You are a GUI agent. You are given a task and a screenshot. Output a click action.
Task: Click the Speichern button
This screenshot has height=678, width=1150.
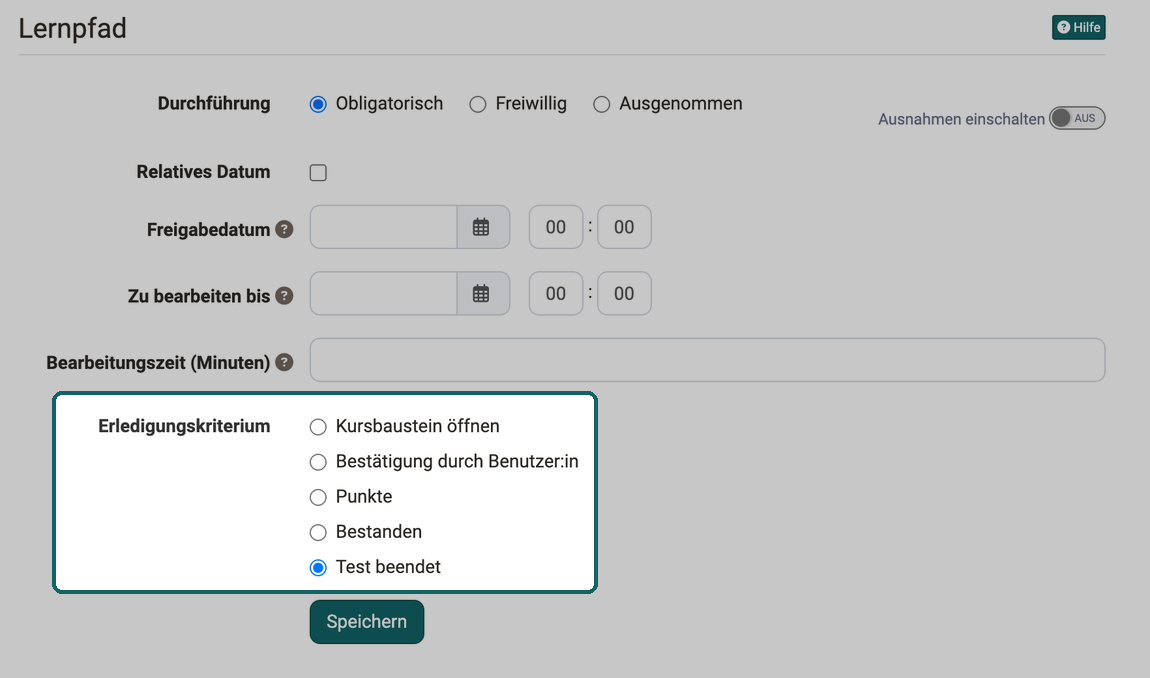point(367,622)
